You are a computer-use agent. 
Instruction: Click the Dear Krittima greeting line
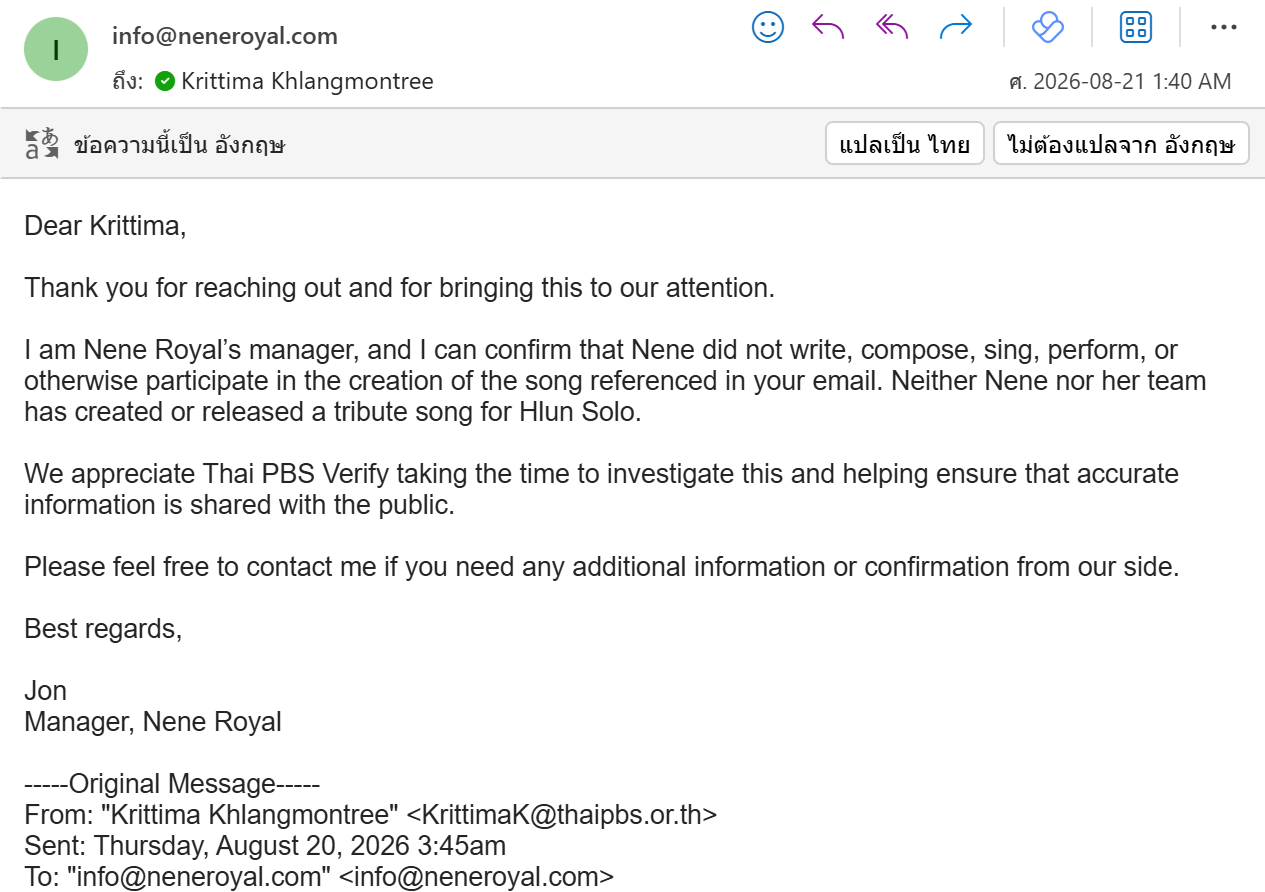click(105, 226)
